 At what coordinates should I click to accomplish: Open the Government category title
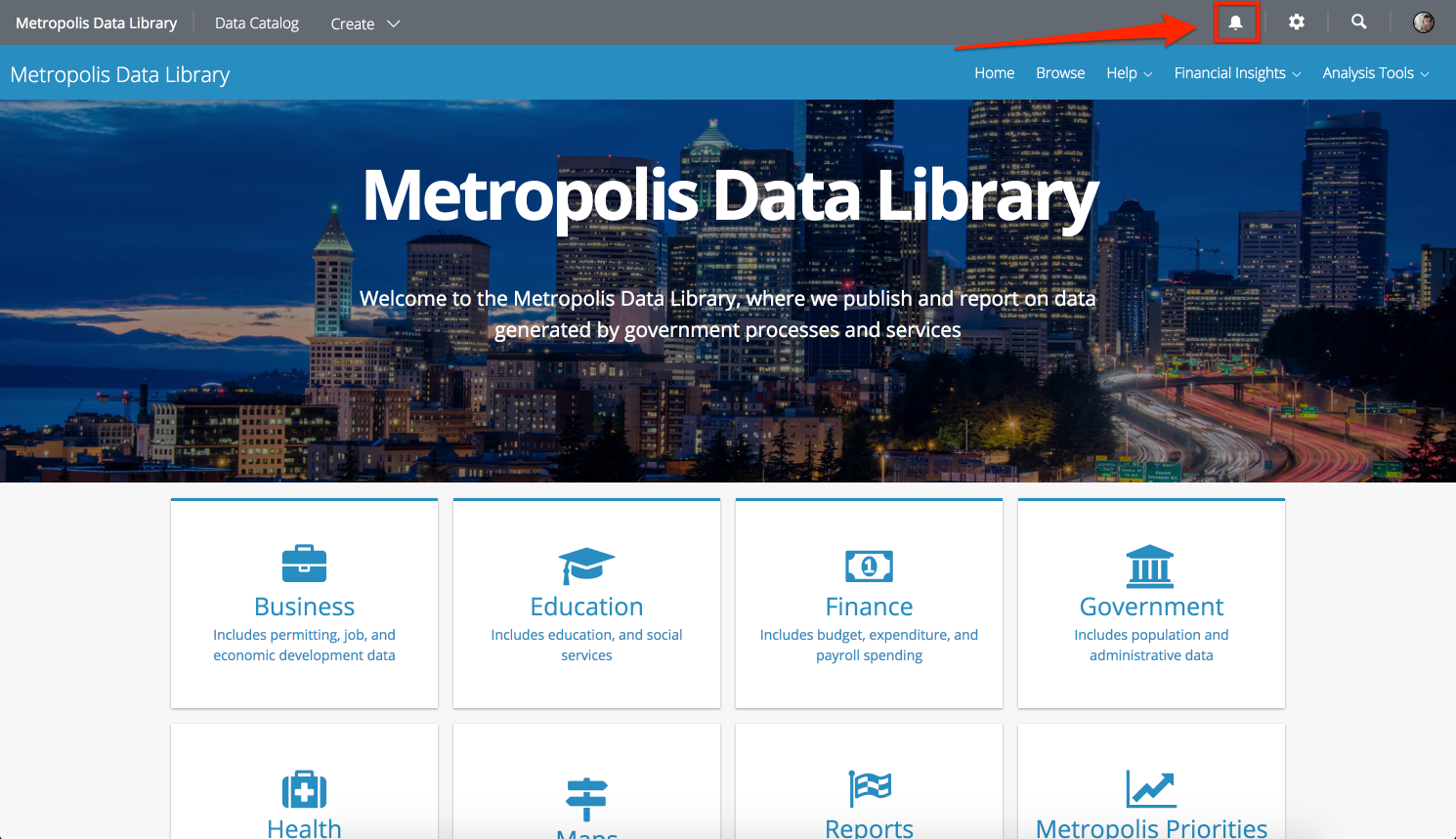click(x=1151, y=607)
